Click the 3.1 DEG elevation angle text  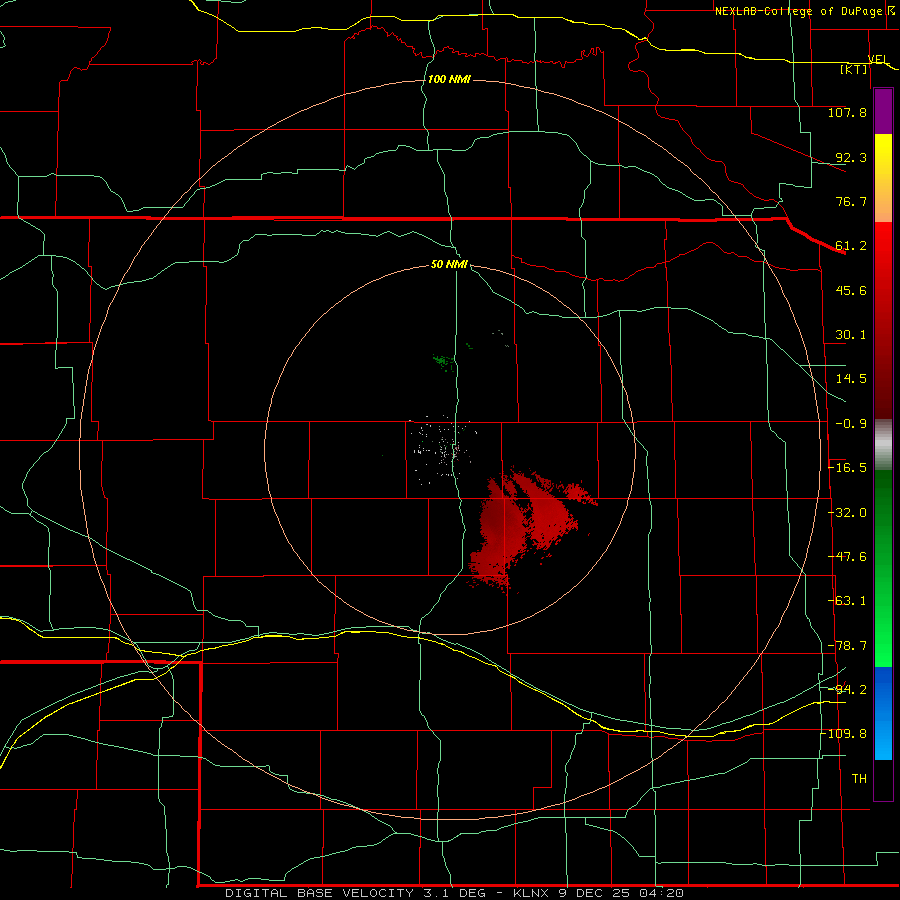[x=455, y=893]
